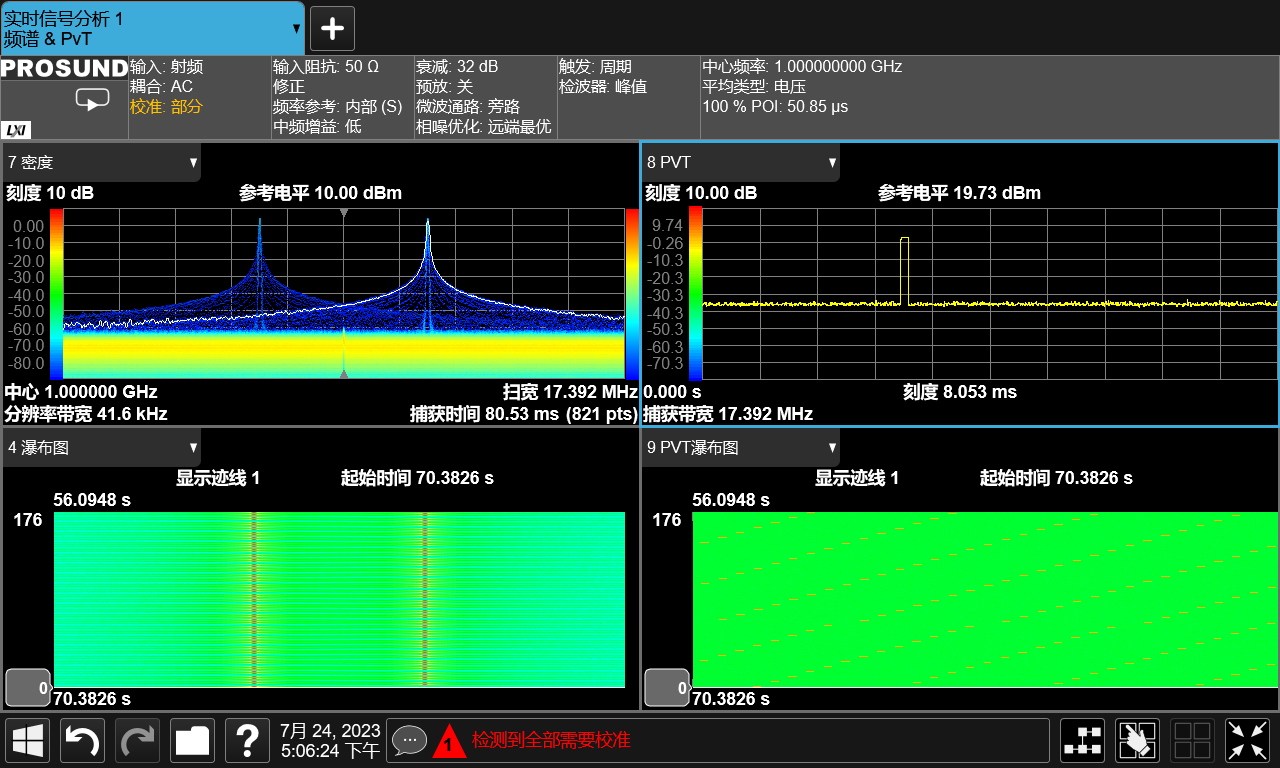This screenshot has width=1280, height=768.
Task: Expand the 9 PVT瀑布图 window dropdown
Action: click(741, 447)
